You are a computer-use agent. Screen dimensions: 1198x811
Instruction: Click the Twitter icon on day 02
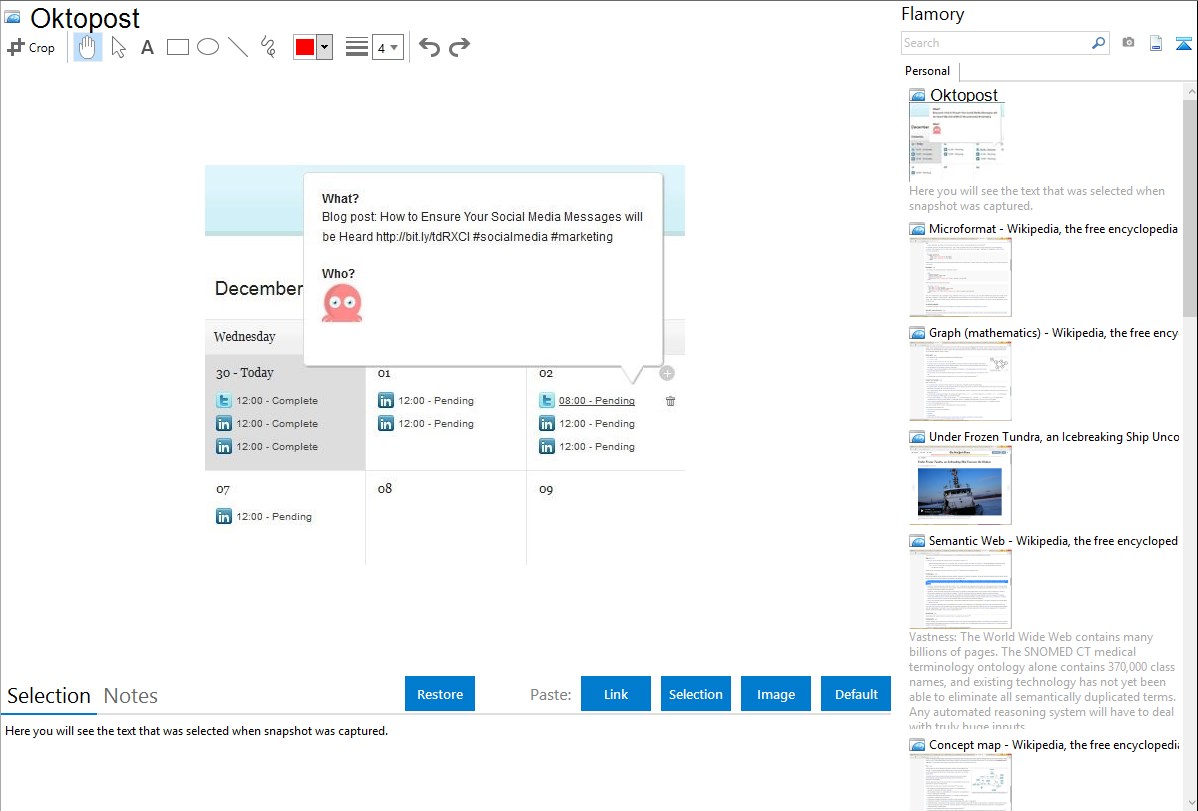click(546, 401)
